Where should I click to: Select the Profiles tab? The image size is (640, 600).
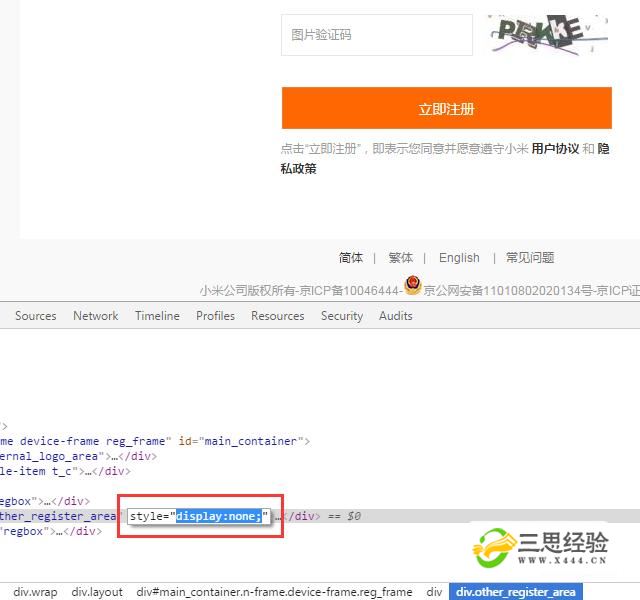click(215, 315)
